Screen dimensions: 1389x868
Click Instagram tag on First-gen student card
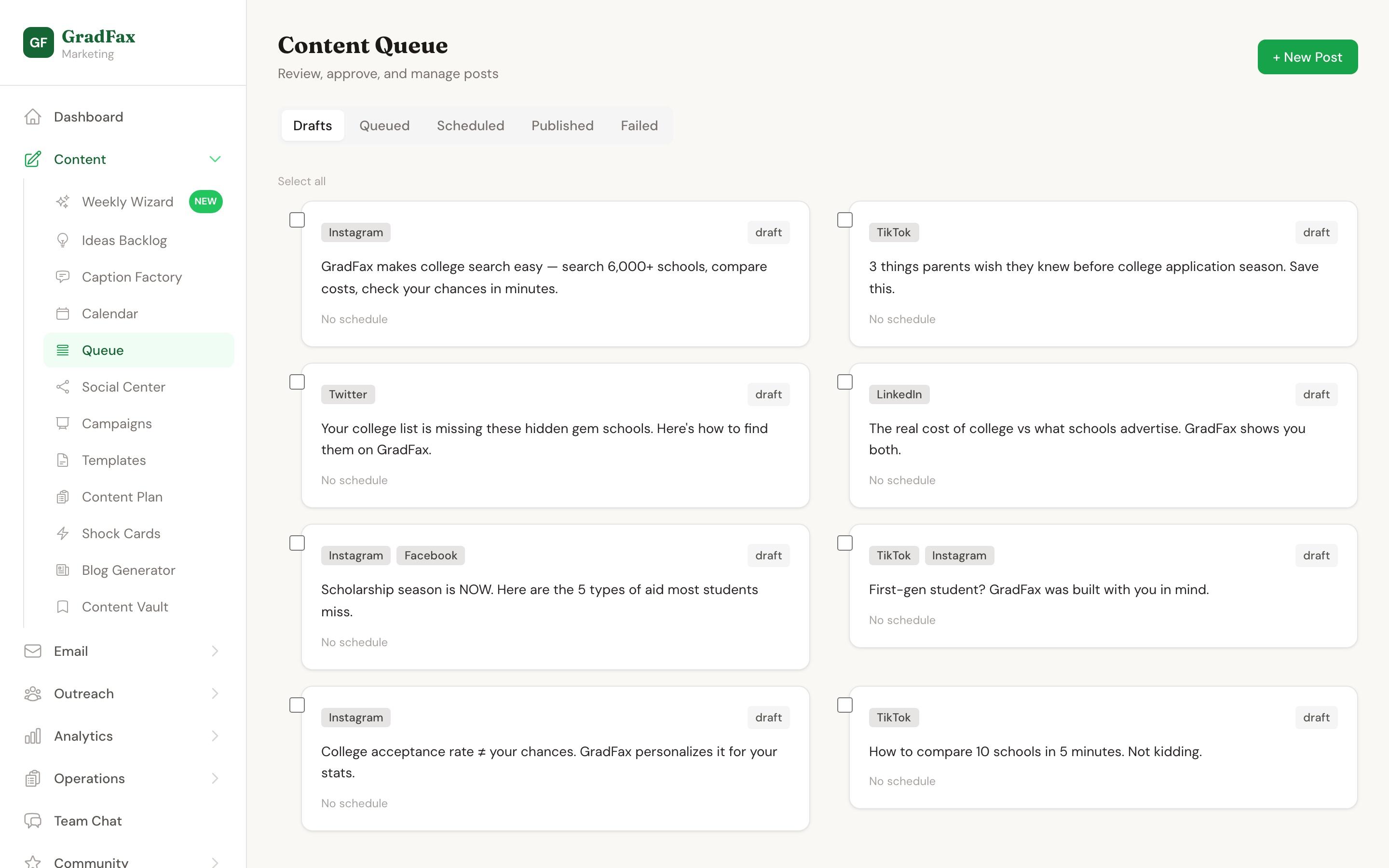pyautogui.click(x=959, y=555)
